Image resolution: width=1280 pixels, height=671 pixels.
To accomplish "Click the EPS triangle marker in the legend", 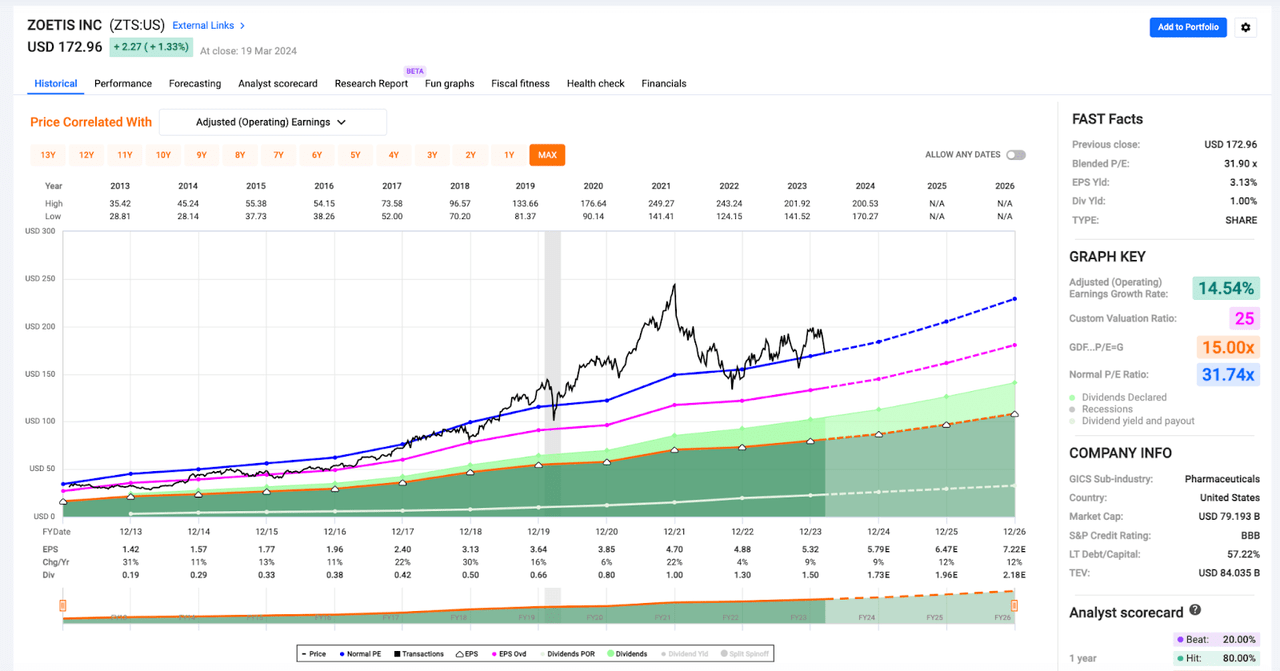I will (x=458, y=653).
